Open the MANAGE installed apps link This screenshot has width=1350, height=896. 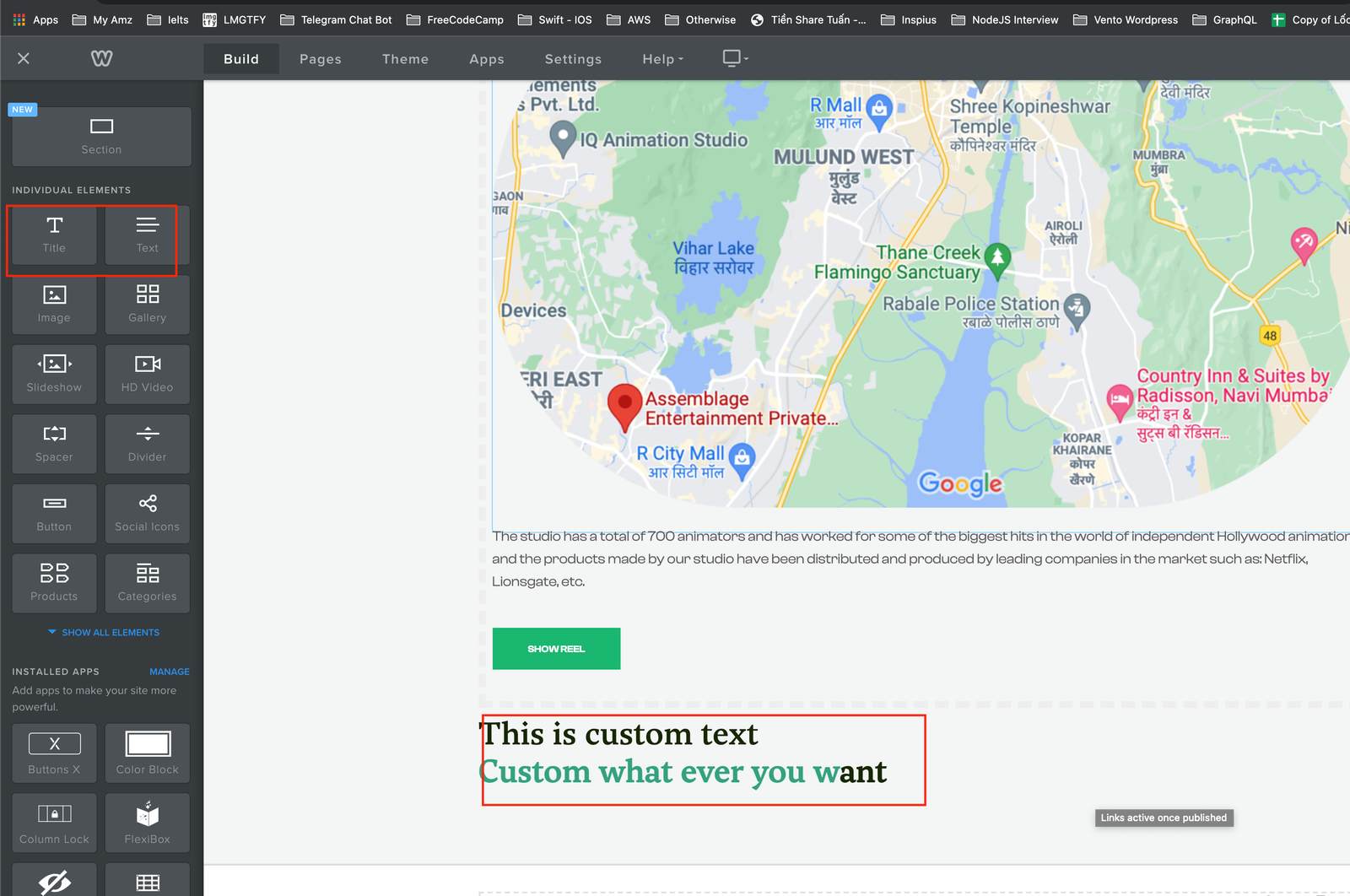(169, 672)
